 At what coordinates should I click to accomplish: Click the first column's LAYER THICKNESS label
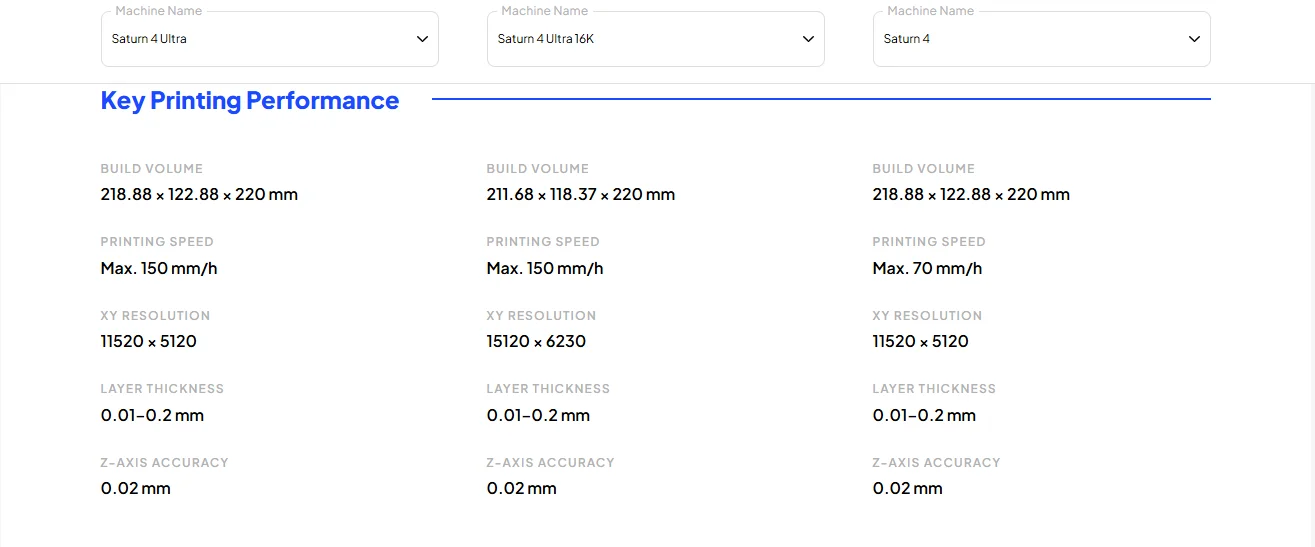click(x=162, y=389)
